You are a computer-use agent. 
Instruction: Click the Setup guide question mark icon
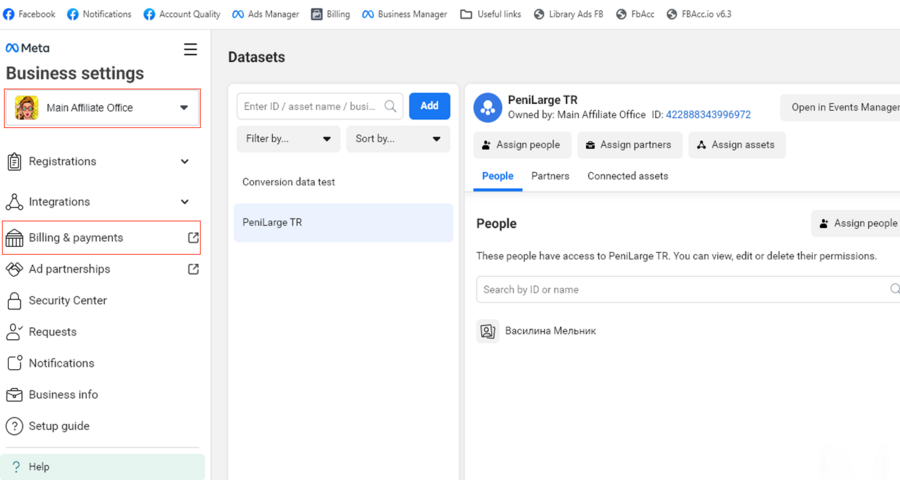coord(14,426)
